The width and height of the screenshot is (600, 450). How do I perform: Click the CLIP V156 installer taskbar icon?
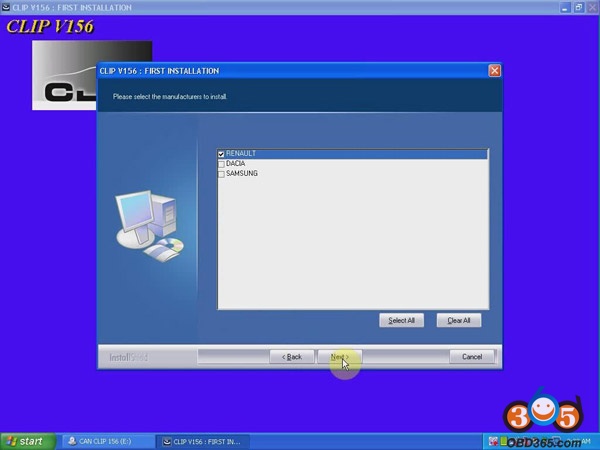(x=167, y=442)
